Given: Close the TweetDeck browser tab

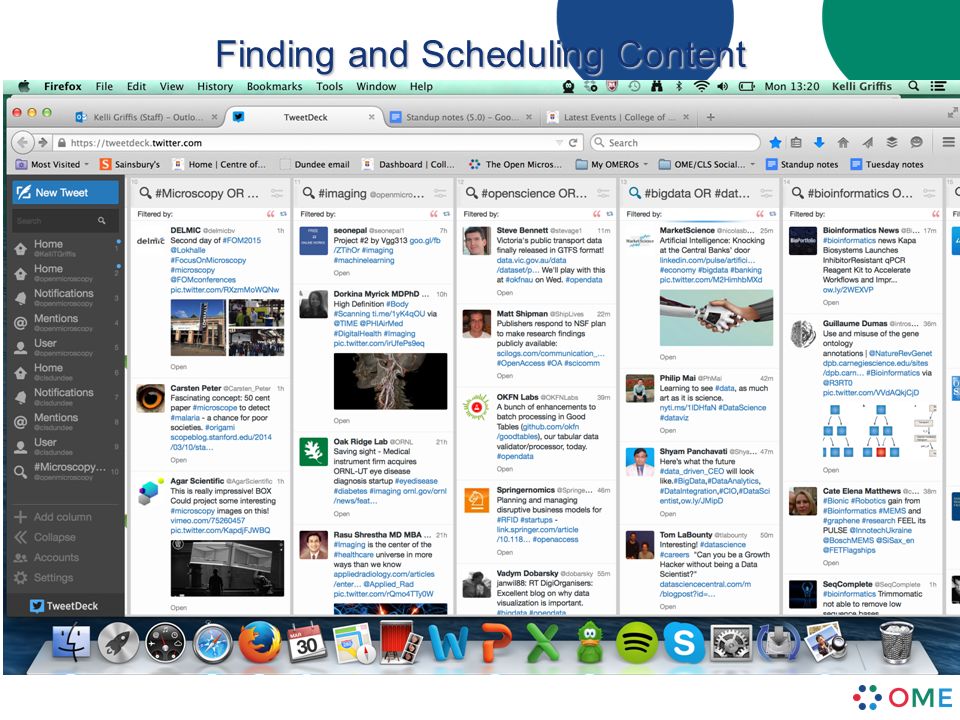Looking at the screenshot, I should 371,117.
